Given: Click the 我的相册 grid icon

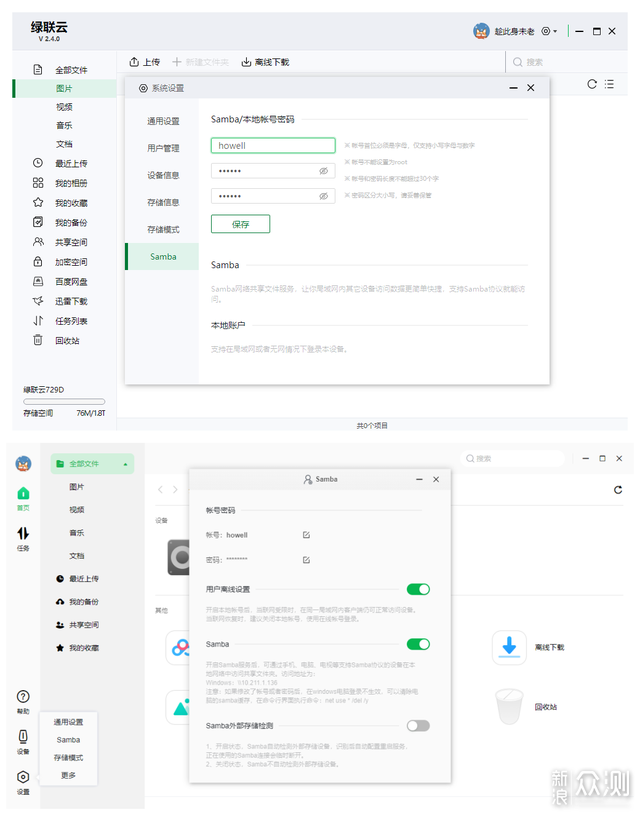Looking at the screenshot, I should [38, 182].
